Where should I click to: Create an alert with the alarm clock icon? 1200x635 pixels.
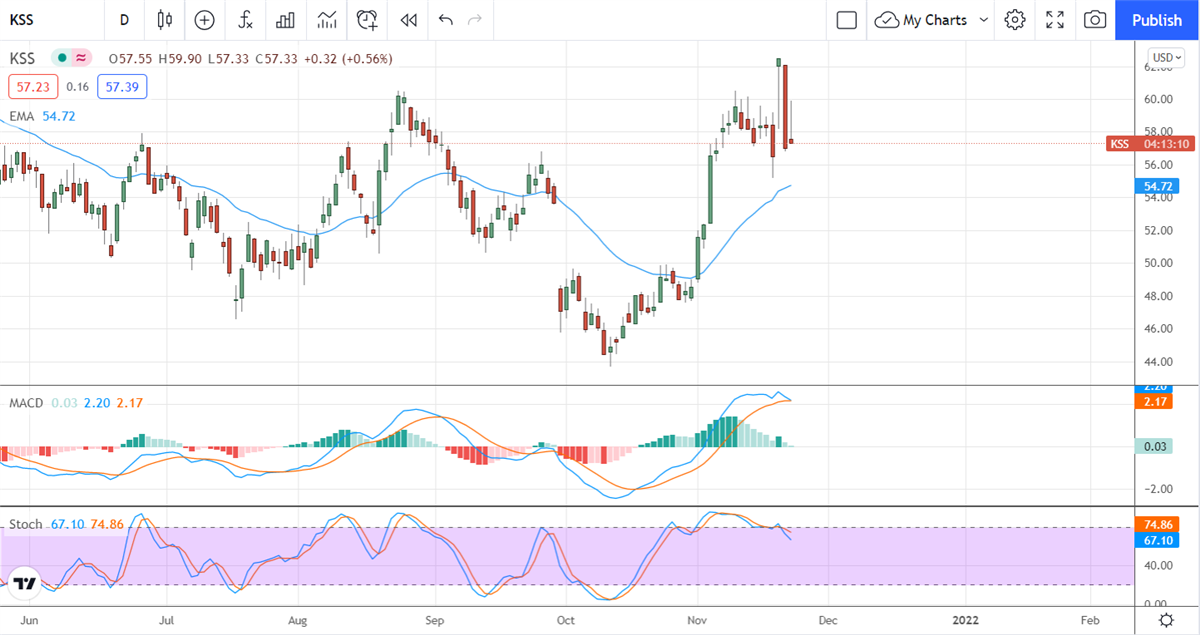(367, 20)
